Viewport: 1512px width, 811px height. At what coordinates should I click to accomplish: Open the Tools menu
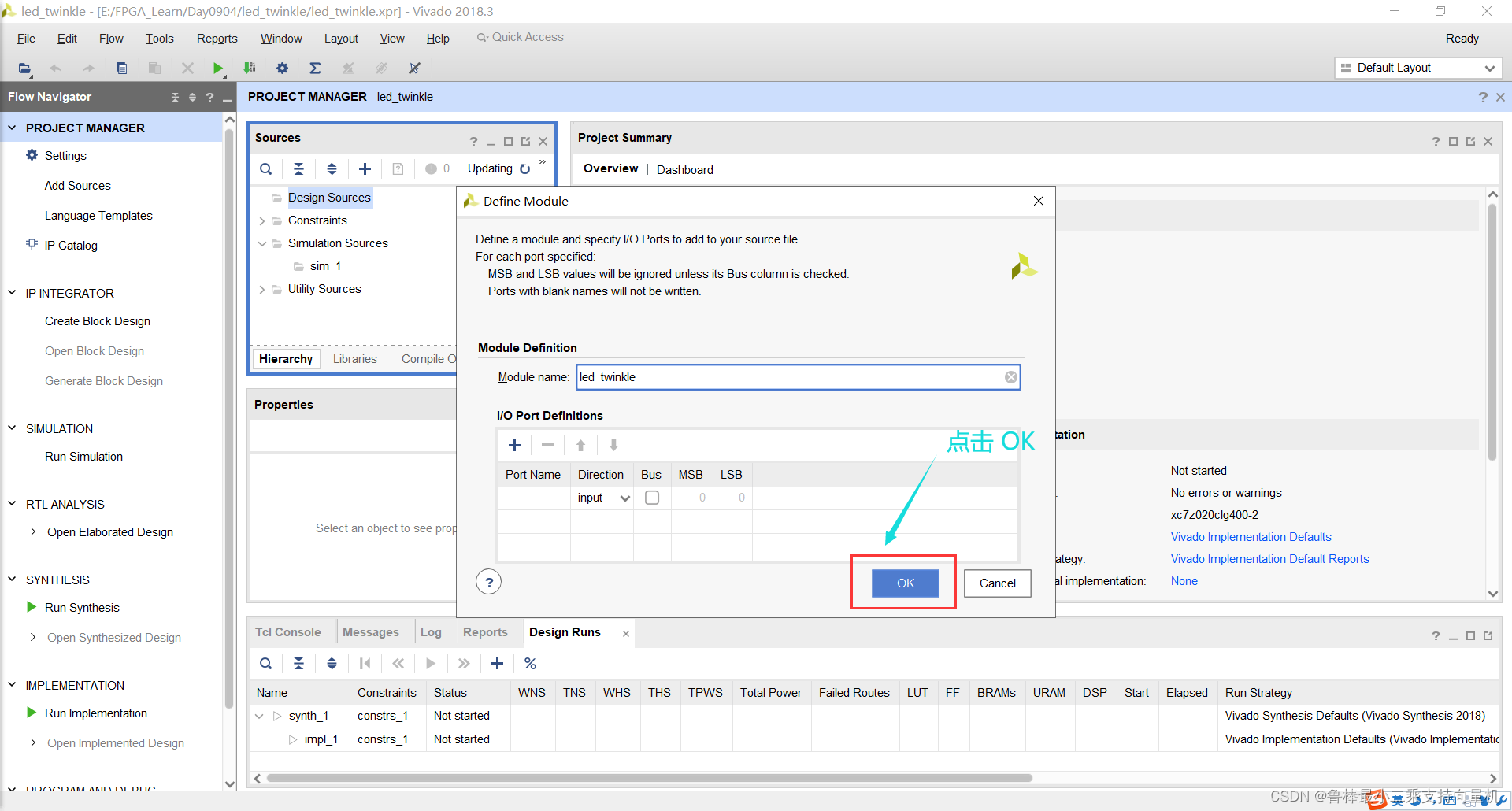159,39
